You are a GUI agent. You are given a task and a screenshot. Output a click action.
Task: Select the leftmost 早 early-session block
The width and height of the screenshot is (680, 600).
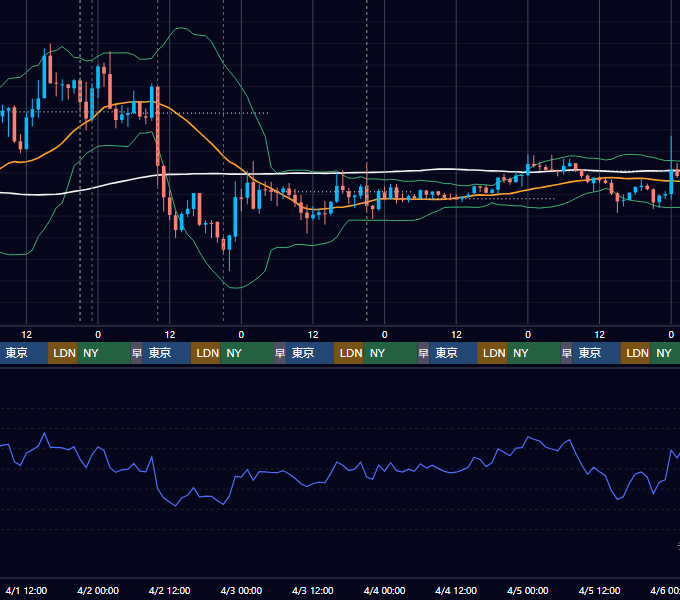point(137,353)
